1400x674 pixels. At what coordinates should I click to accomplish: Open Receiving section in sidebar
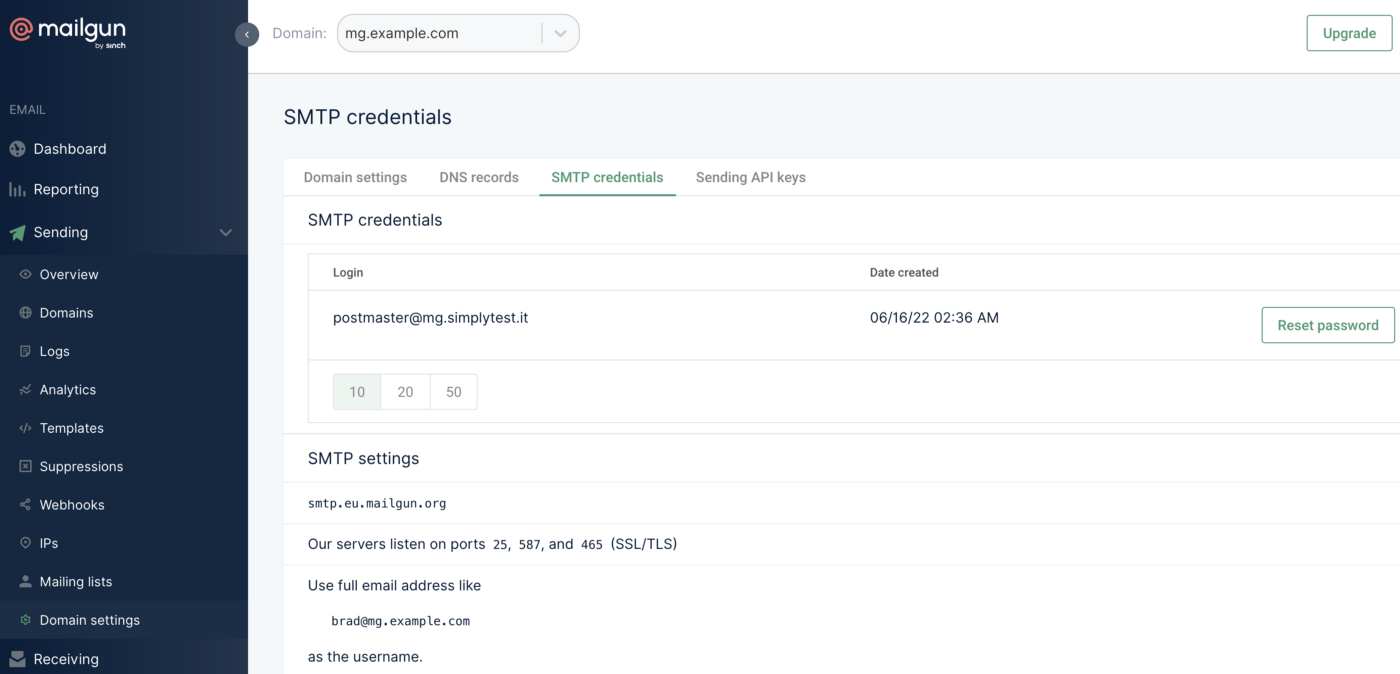(66, 659)
